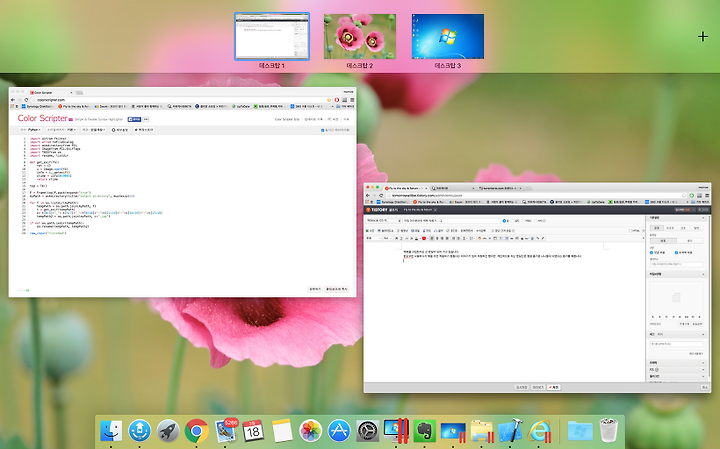Image resolution: width=720 pixels, height=449 pixels.
Task: Click the red-checked save button at bottom
Action: (554, 387)
